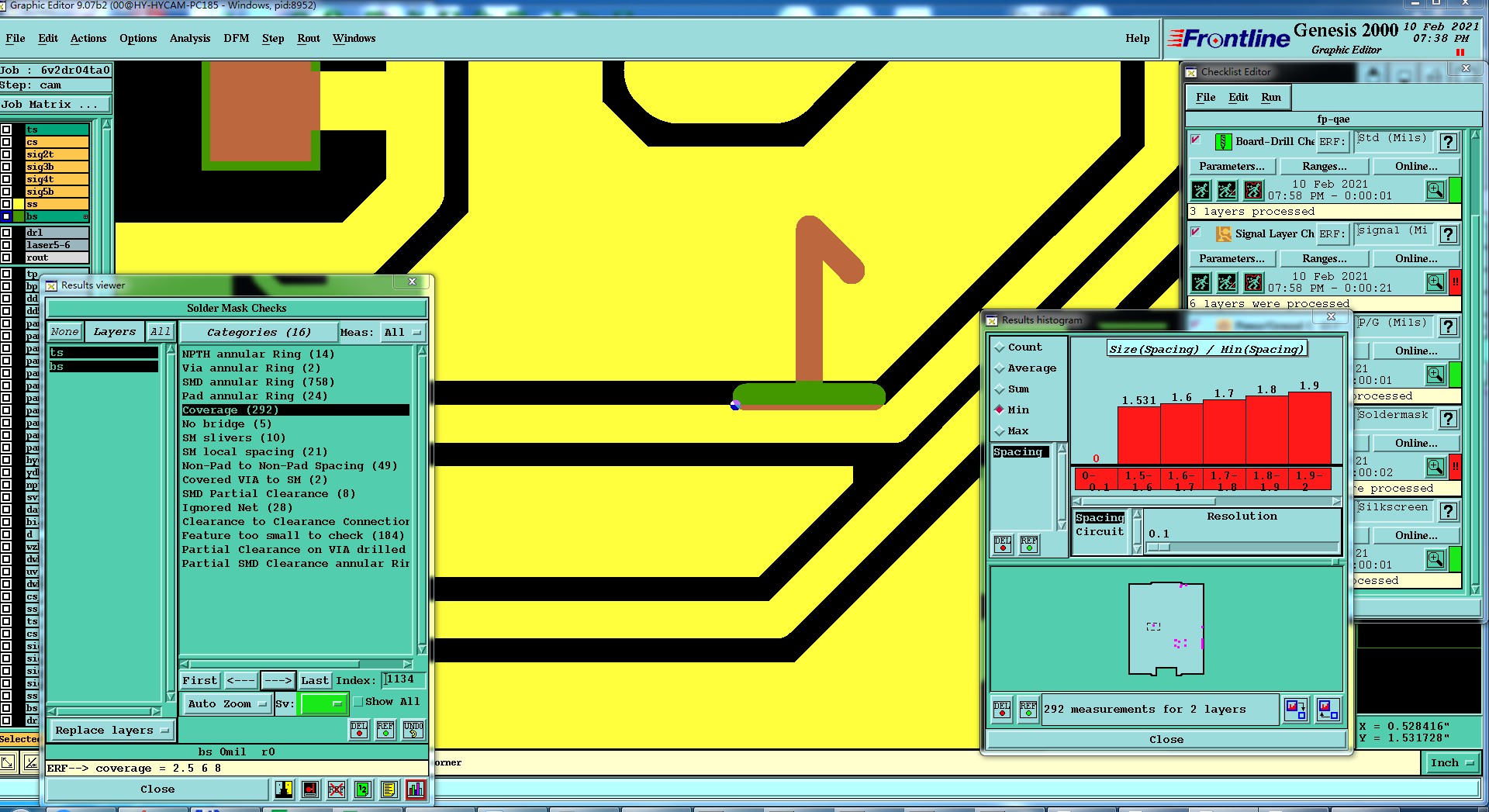Screen dimensions: 1489x812
Task: Click the UNDO icon in Results viewer
Action: coord(413,730)
